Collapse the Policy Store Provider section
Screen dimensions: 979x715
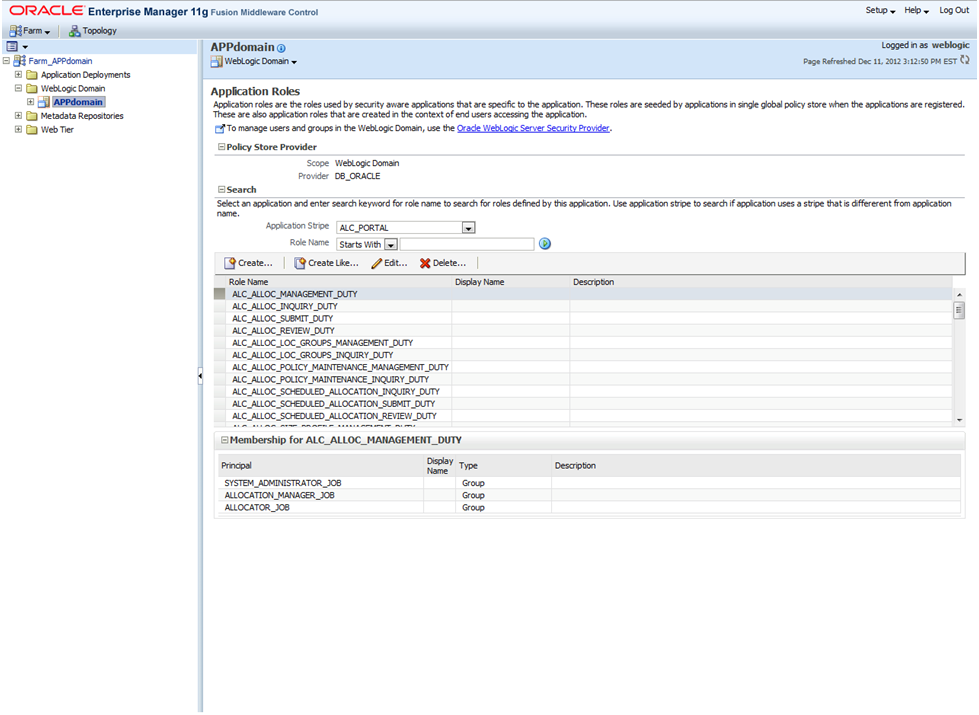(x=224, y=145)
